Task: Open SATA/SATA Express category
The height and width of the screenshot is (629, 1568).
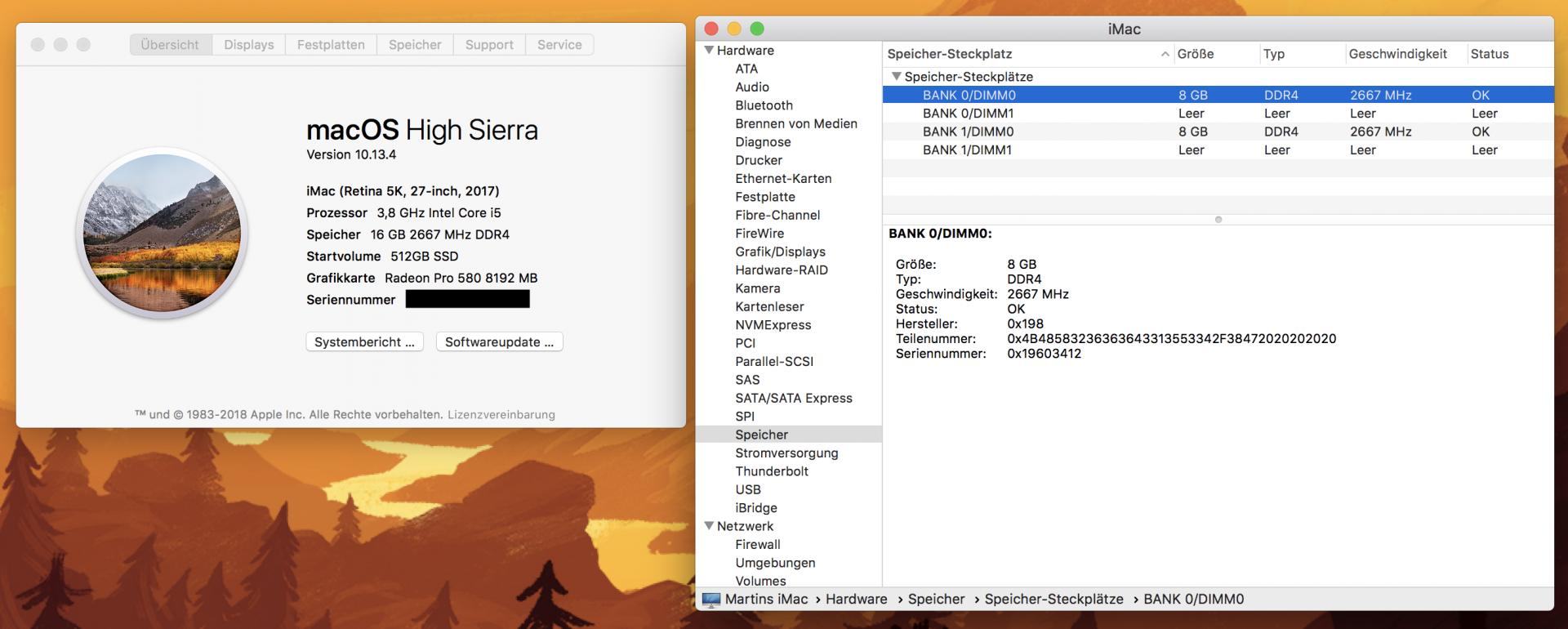Action: 794,398
